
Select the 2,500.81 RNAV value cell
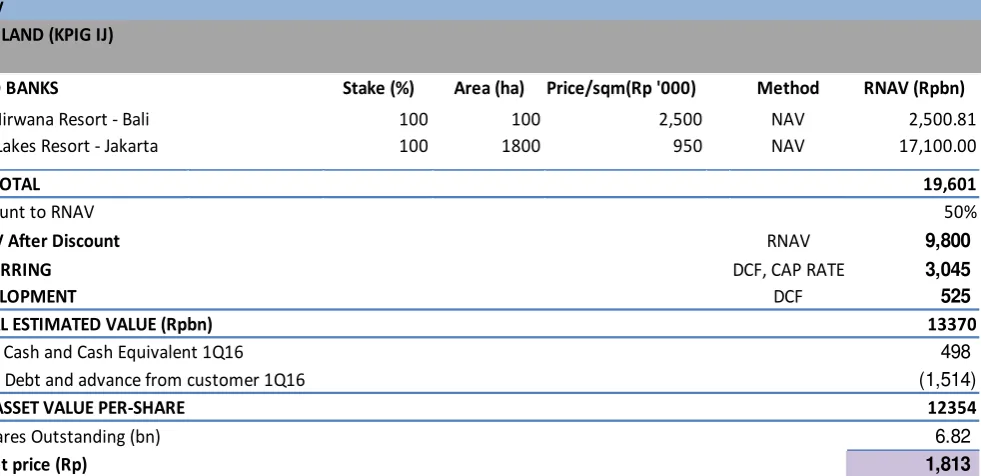(940, 119)
